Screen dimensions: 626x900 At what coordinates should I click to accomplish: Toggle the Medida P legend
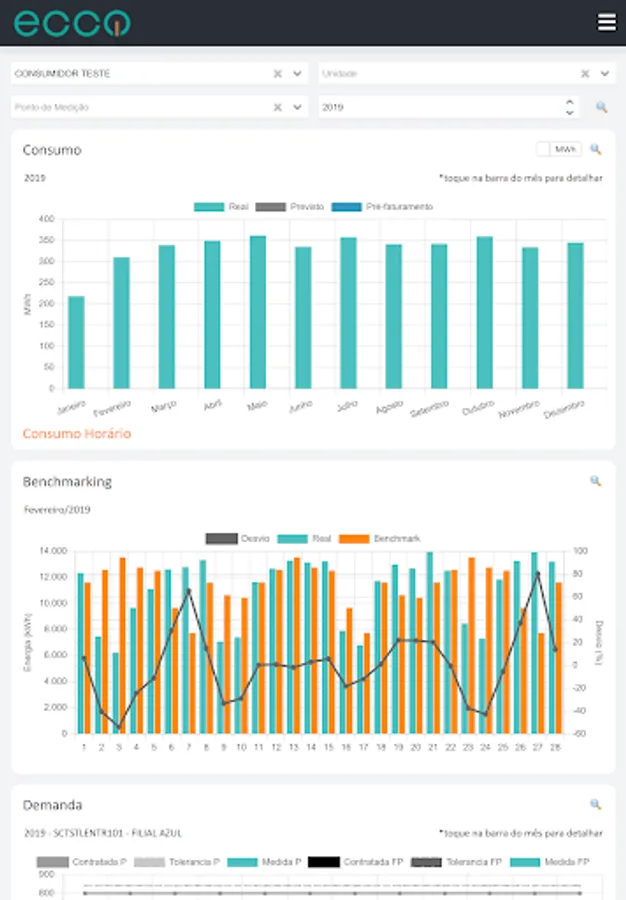264,862
